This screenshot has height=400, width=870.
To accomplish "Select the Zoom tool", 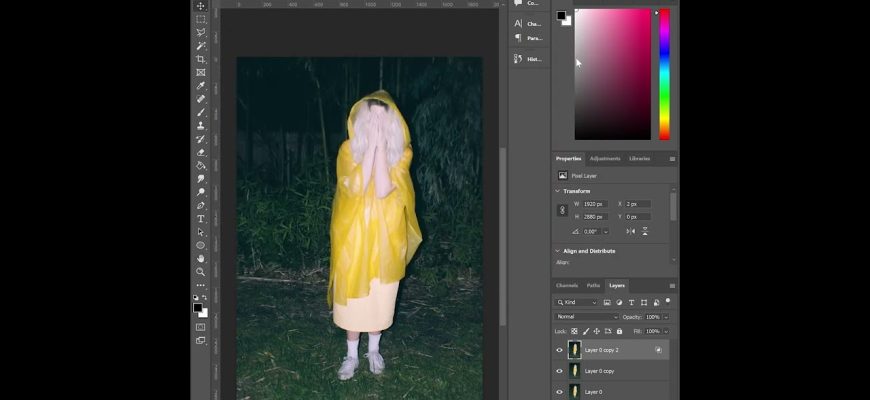I will (x=201, y=271).
